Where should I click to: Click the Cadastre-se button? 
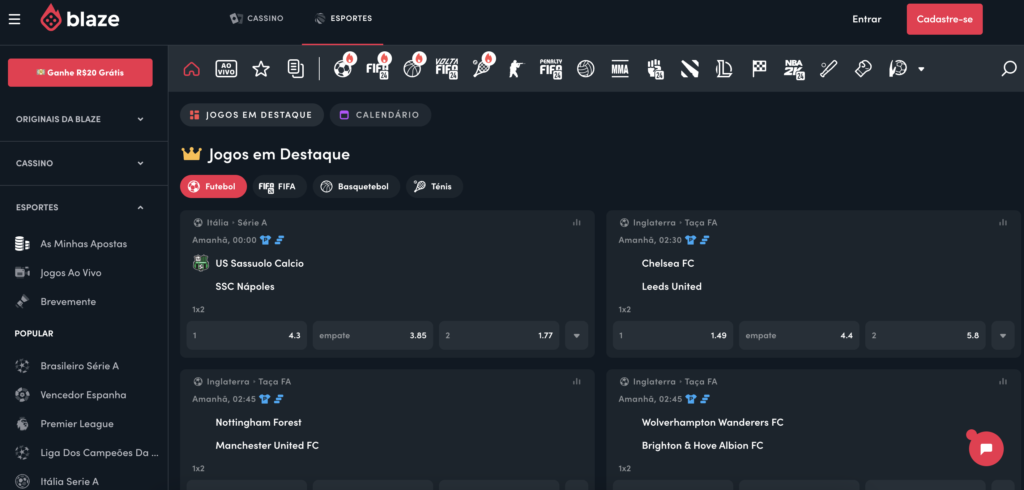(944, 19)
